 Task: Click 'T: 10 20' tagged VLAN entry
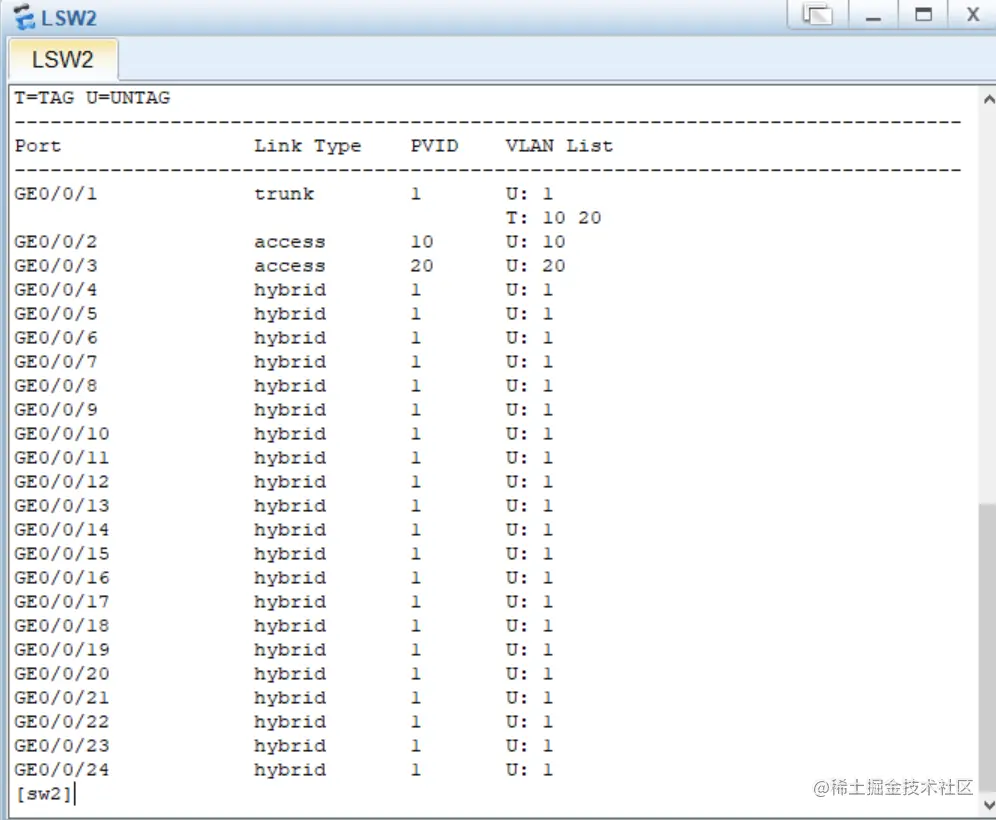click(554, 218)
